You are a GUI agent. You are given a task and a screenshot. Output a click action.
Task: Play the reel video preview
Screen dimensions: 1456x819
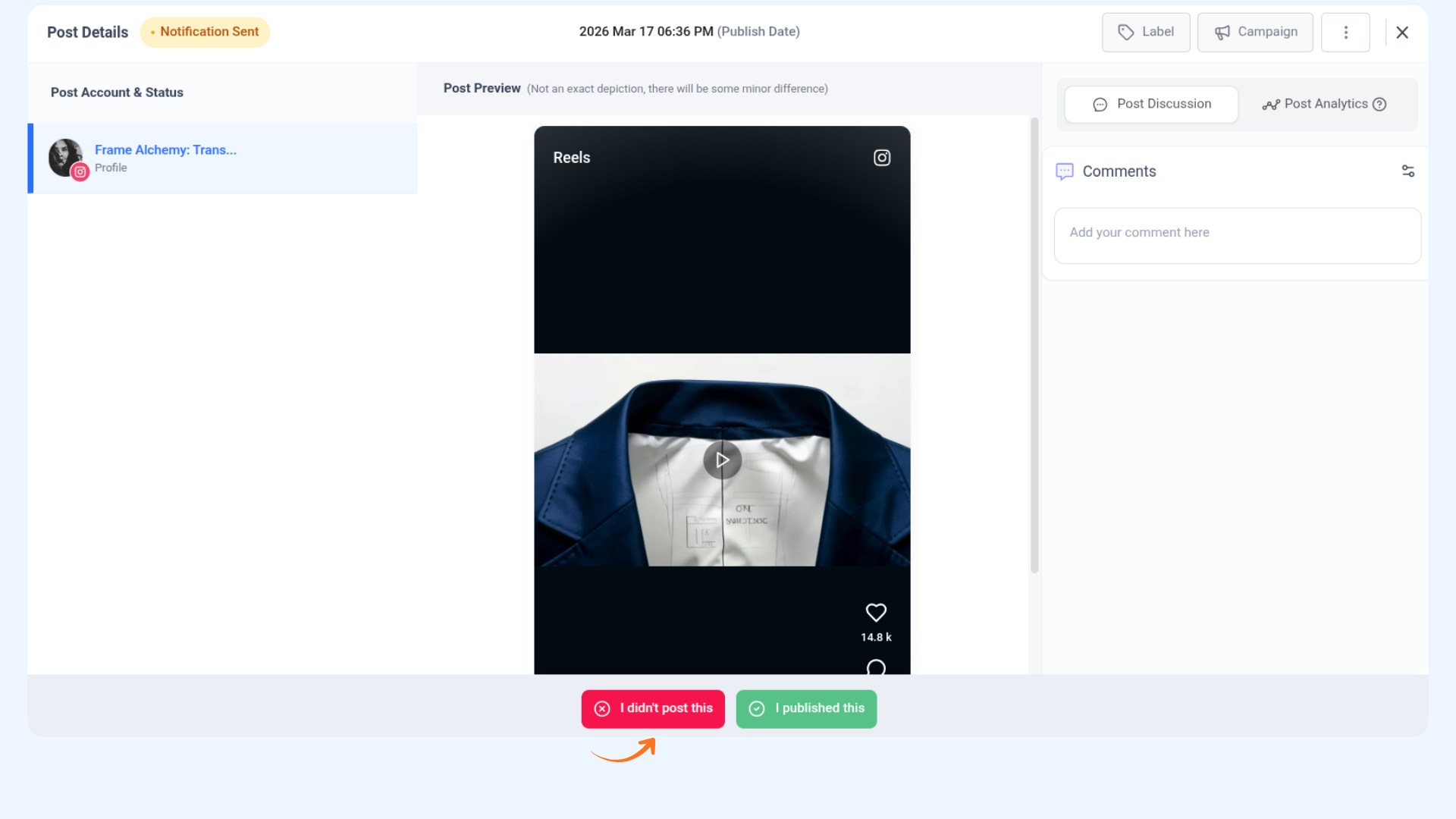click(722, 460)
